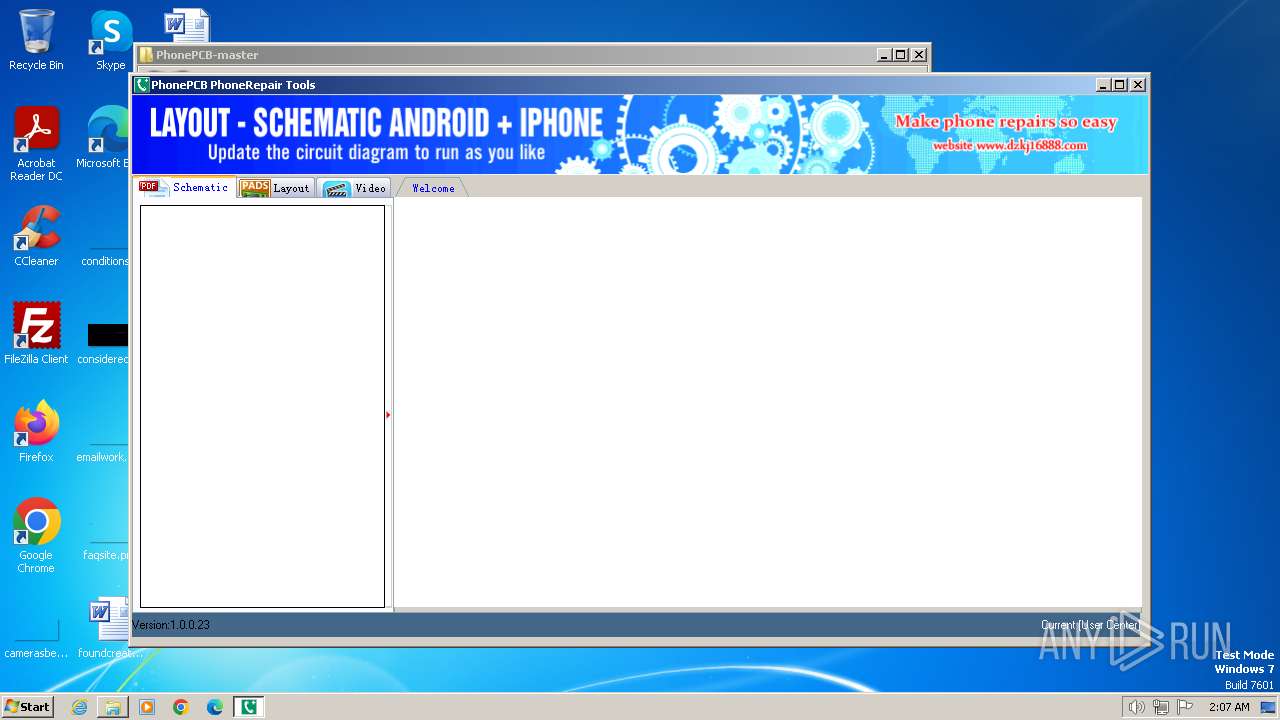Collapse the side panel with red arrow

coord(388,414)
